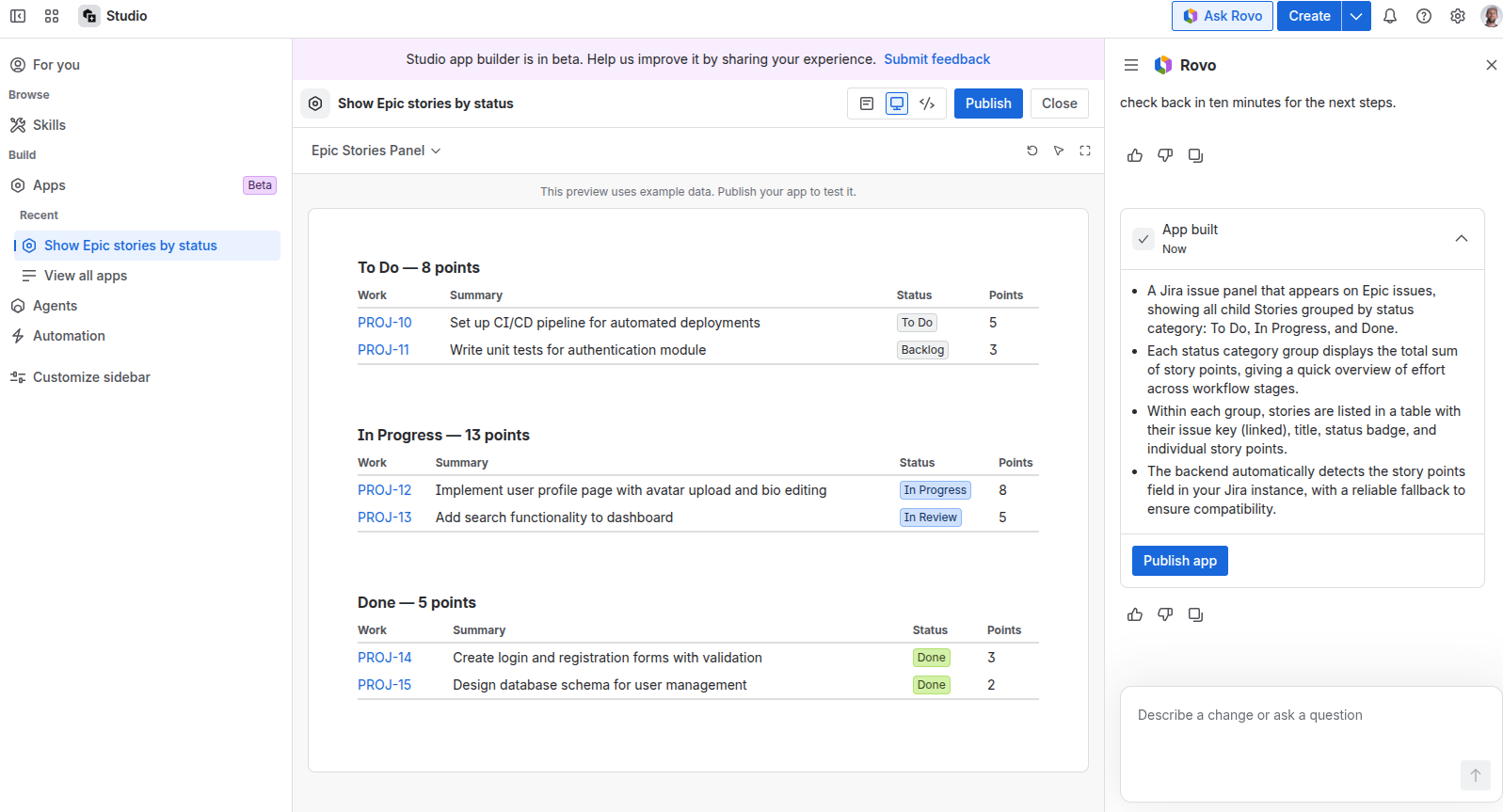Switch to the details view toggle
Image resolution: width=1503 pixels, height=812 pixels.
867,103
